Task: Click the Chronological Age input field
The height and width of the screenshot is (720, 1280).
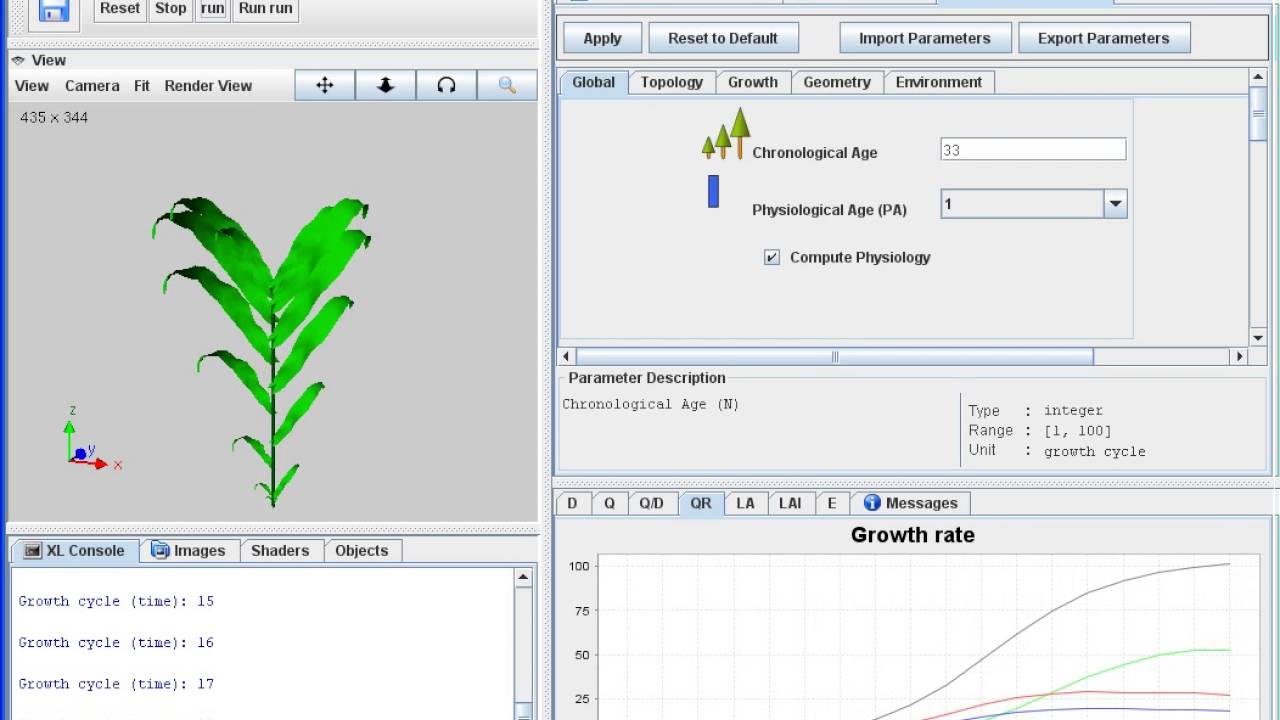Action: [1033, 150]
